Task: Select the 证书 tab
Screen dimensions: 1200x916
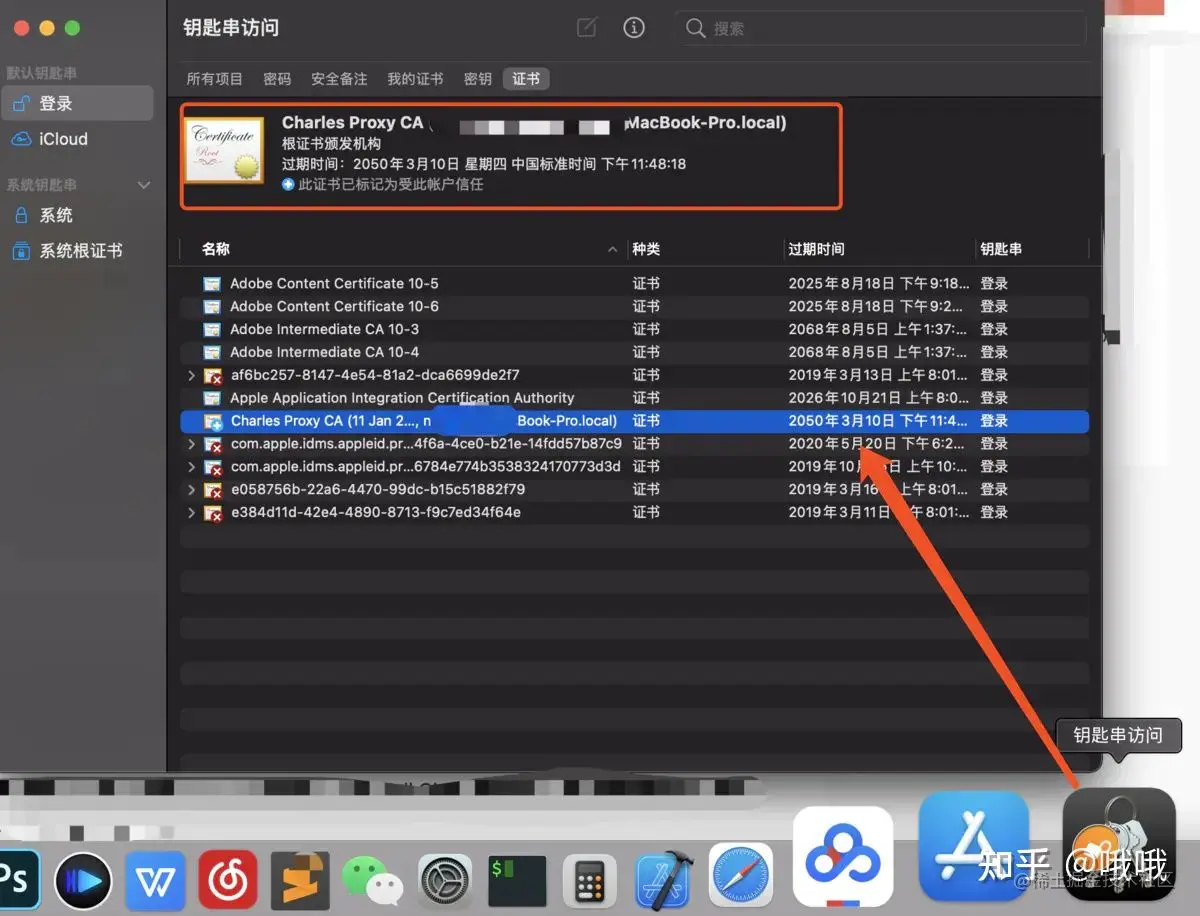Action: pyautogui.click(x=526, y=79)
